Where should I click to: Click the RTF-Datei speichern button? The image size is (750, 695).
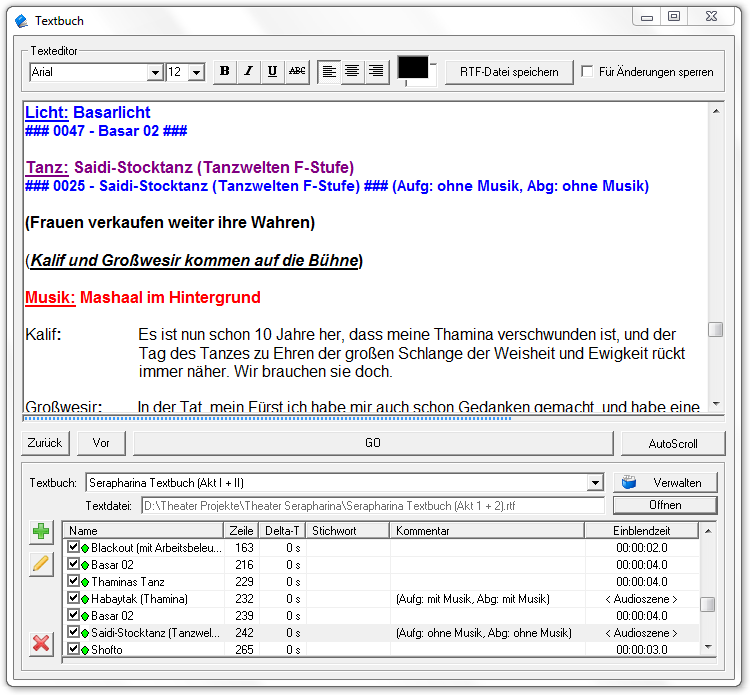point(509,72)
